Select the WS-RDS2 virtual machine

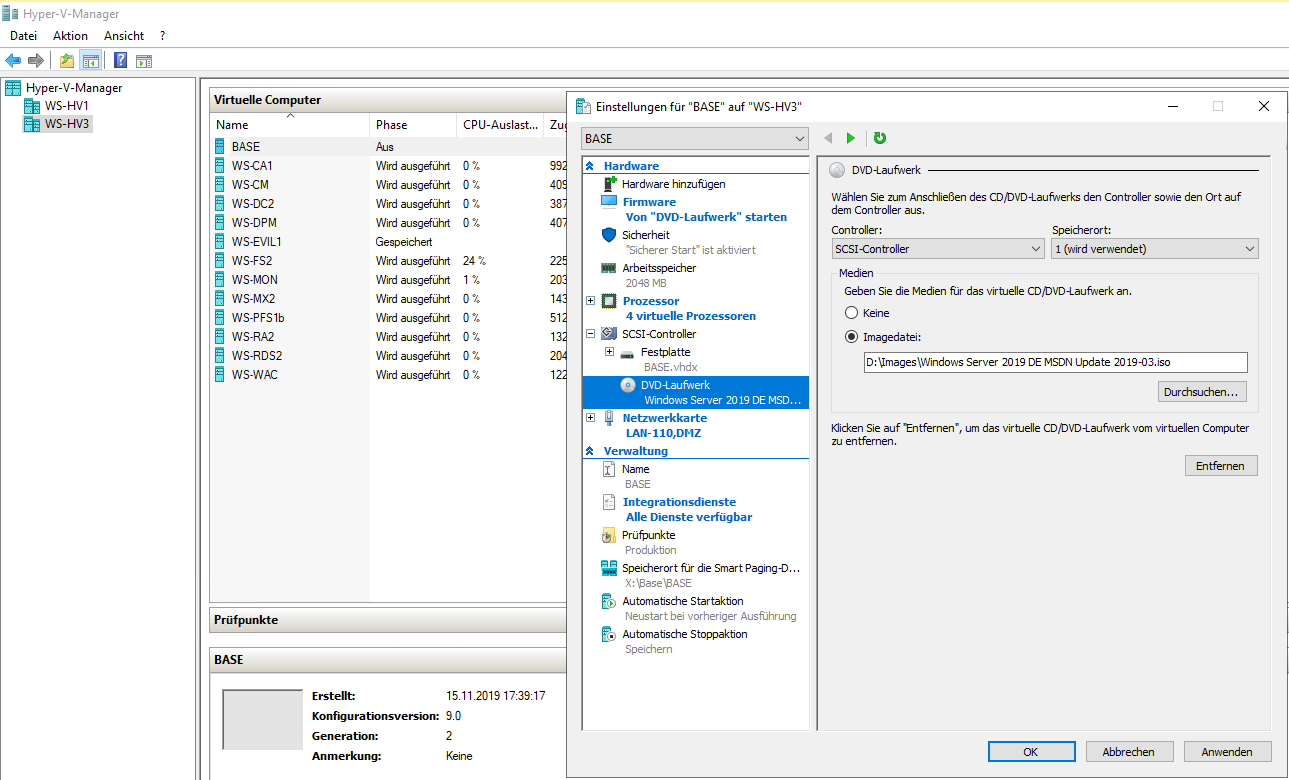click(388, 355)
